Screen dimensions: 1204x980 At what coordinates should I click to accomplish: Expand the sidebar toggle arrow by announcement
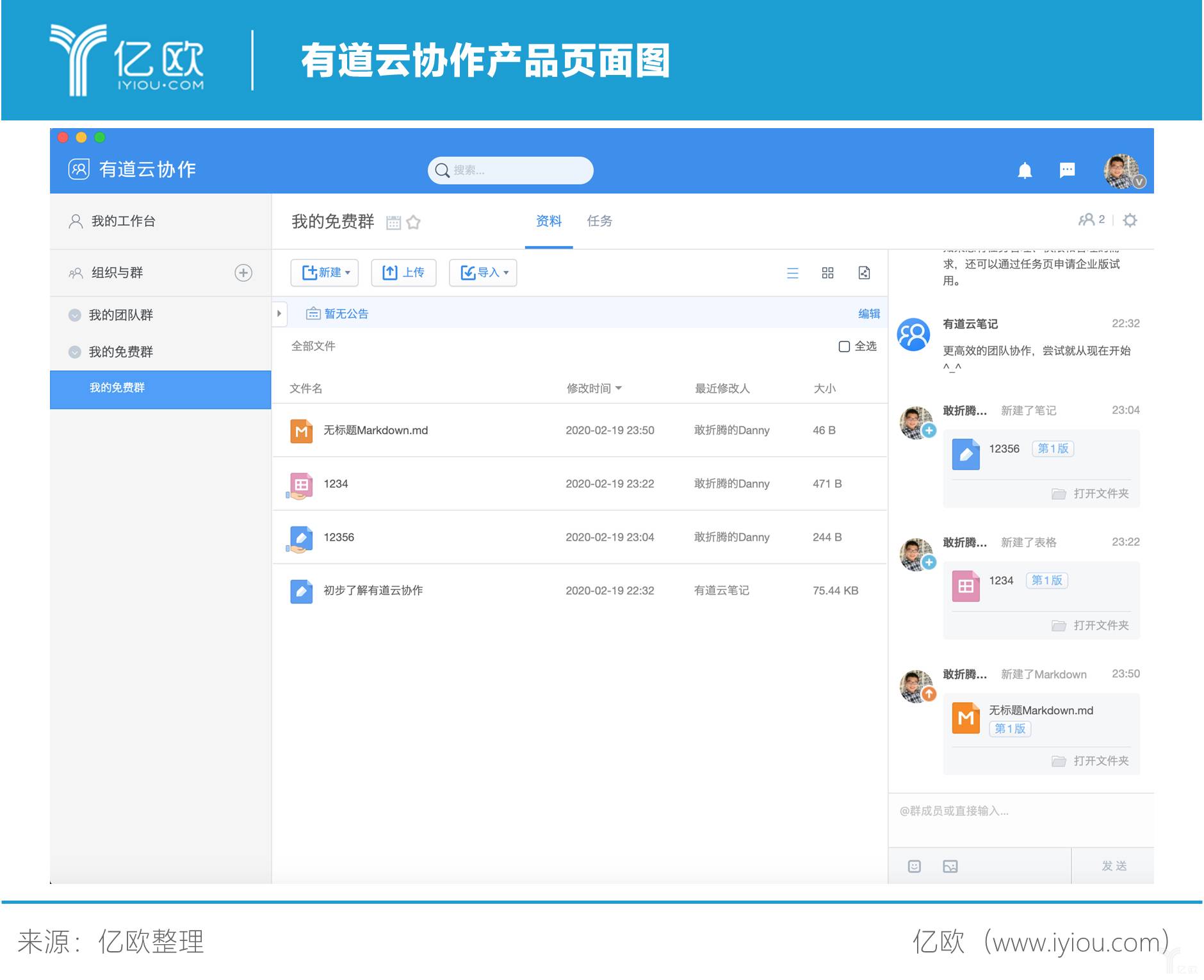pos(279,314)
